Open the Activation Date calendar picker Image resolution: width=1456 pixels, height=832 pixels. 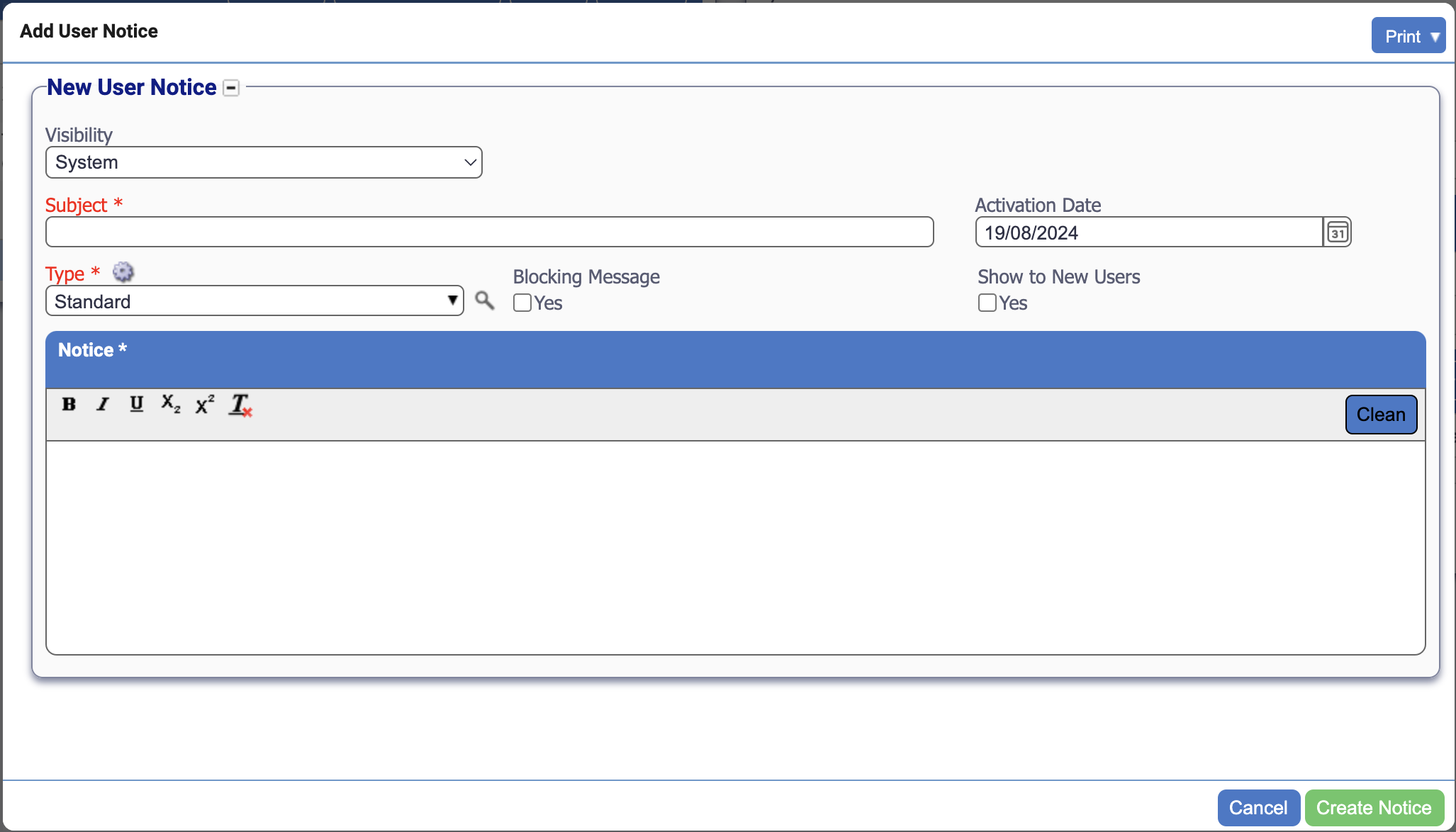[x=1338, y=232]
